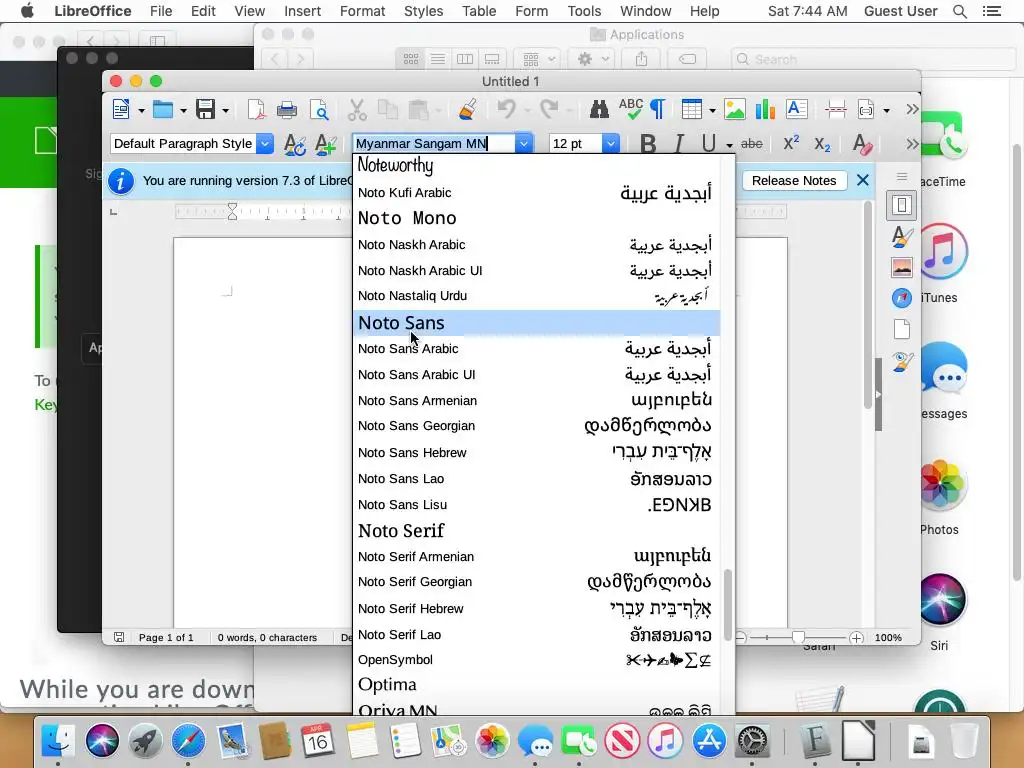Open Find and Replace binoculars icon
This screenshot has width=1024, height=768.
[x=599, y=110]
